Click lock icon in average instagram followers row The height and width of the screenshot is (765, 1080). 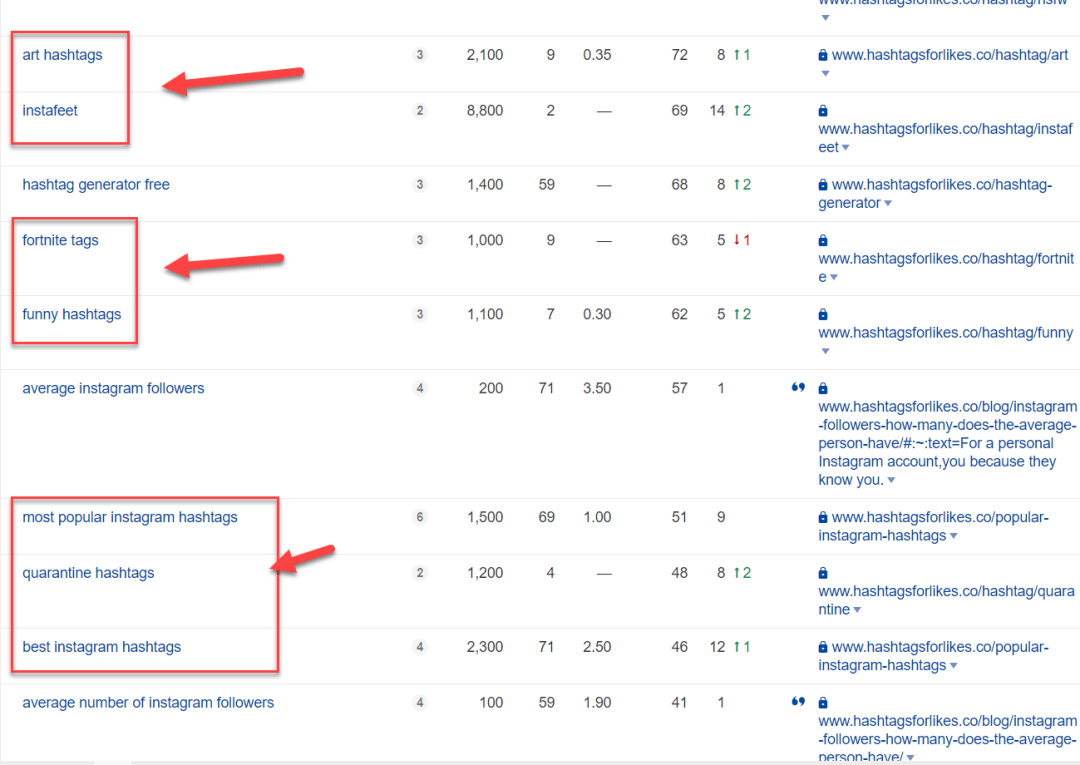pyautogui.click(x=822, y=388)
